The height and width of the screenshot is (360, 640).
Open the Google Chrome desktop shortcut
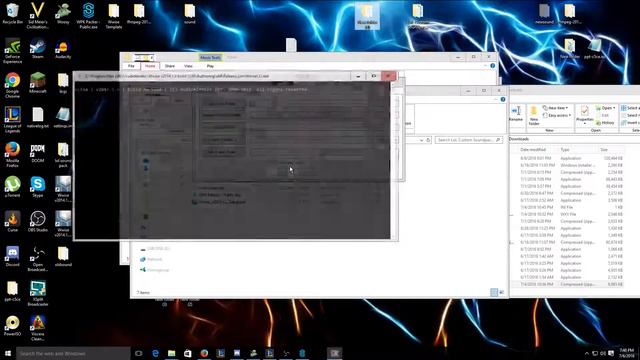coord(13,85)
